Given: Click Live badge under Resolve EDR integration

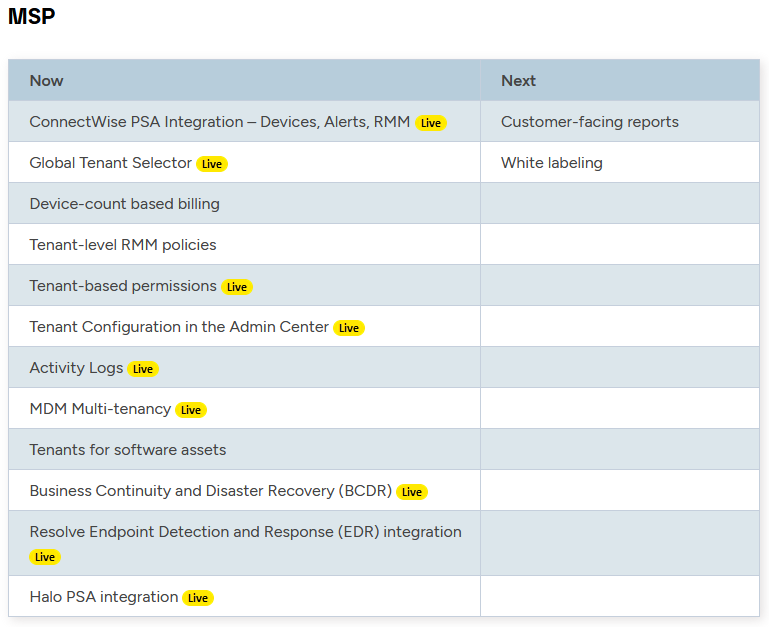Looking at the screenshot, I should (45, 557).
